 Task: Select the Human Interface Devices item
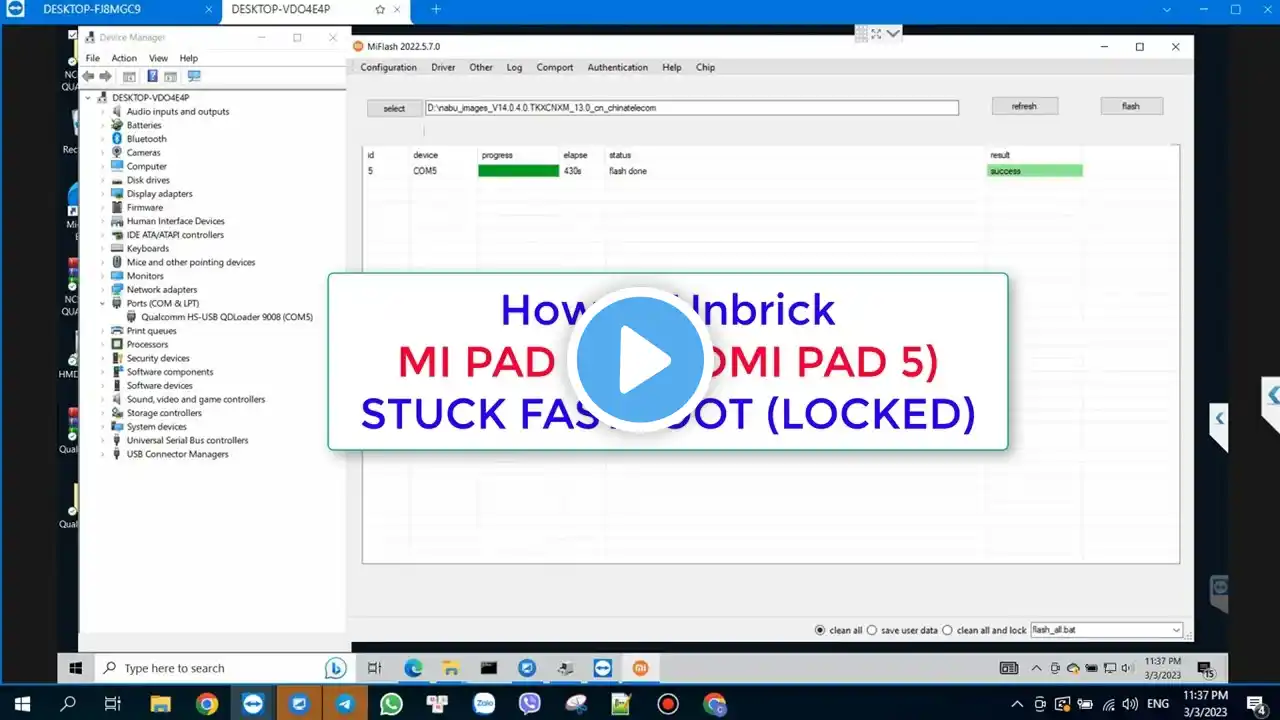click(175, 221)
